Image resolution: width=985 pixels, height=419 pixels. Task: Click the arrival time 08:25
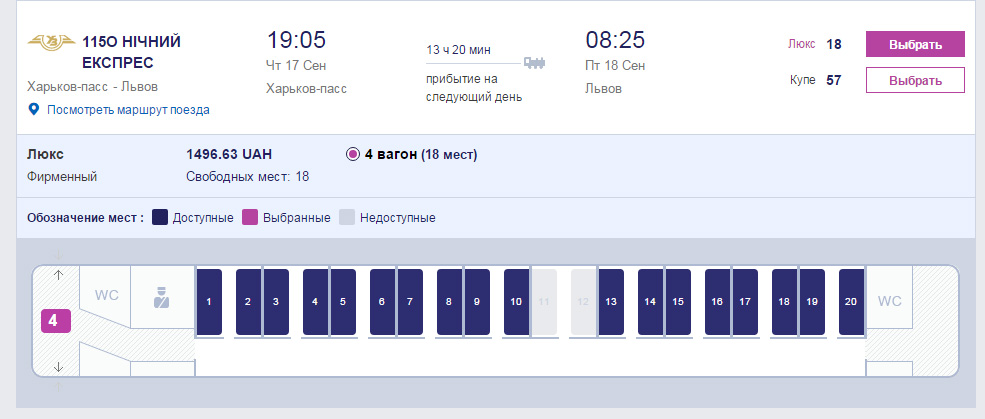click(615, 40)
